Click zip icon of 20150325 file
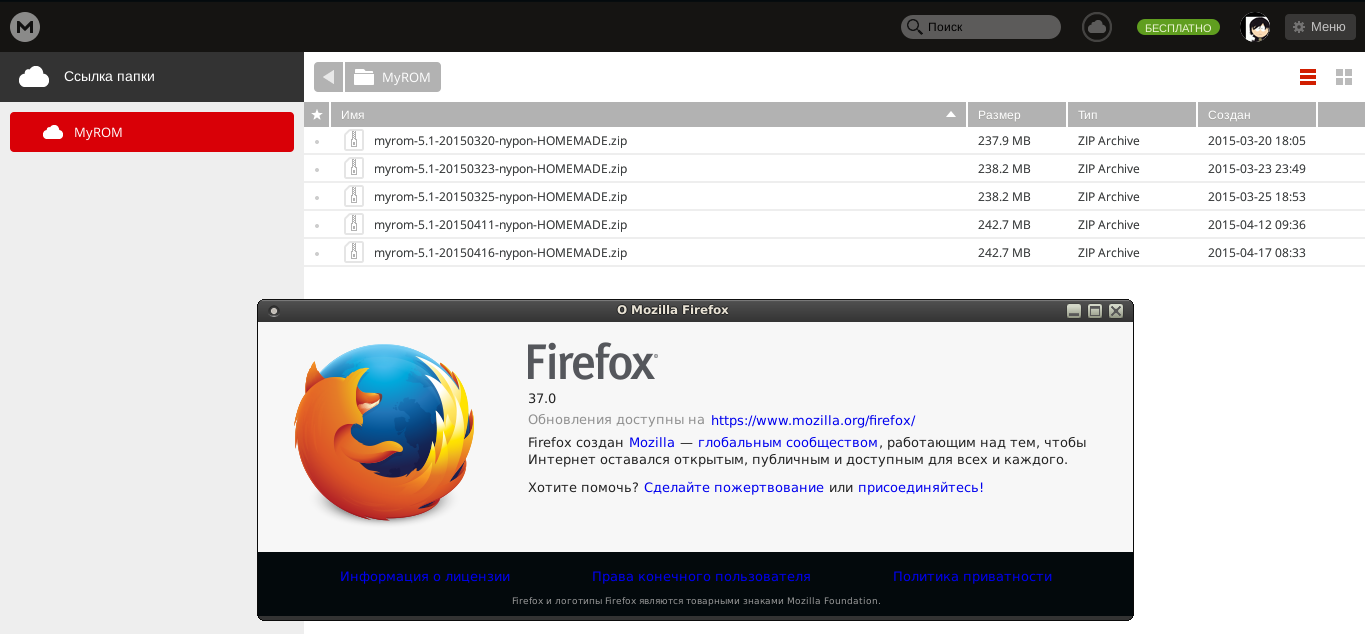This screenshot has width=1365, height=634. tap(353, 197)
